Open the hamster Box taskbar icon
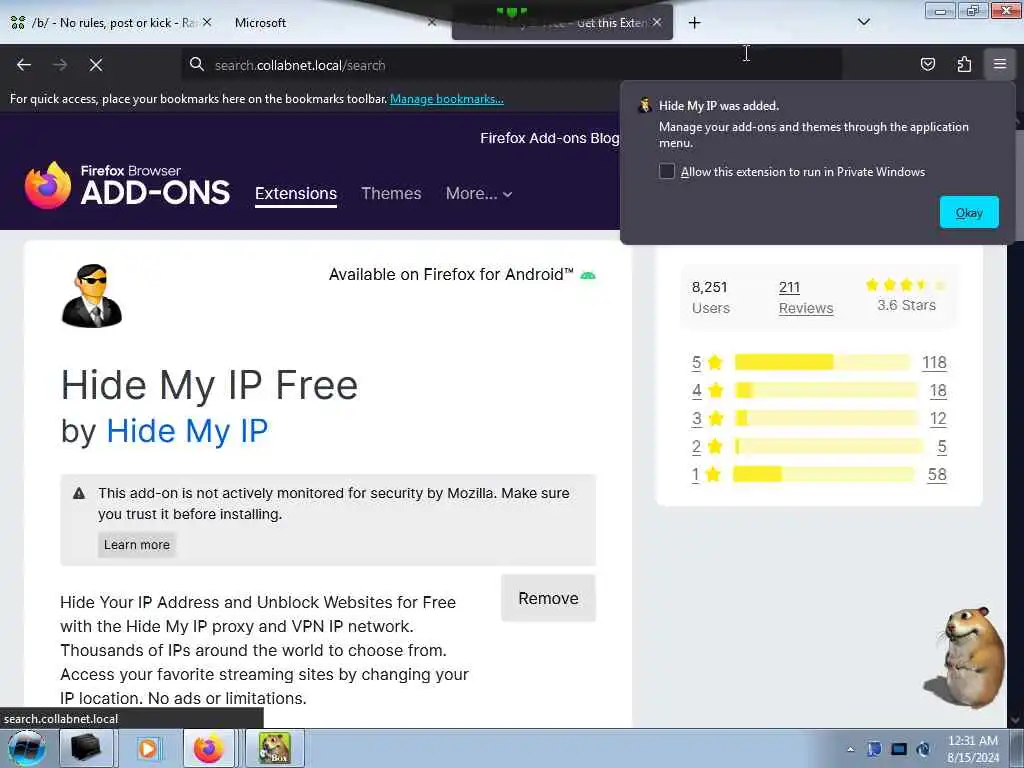This screenshot has width=1024, height=768. pos(274,748)
